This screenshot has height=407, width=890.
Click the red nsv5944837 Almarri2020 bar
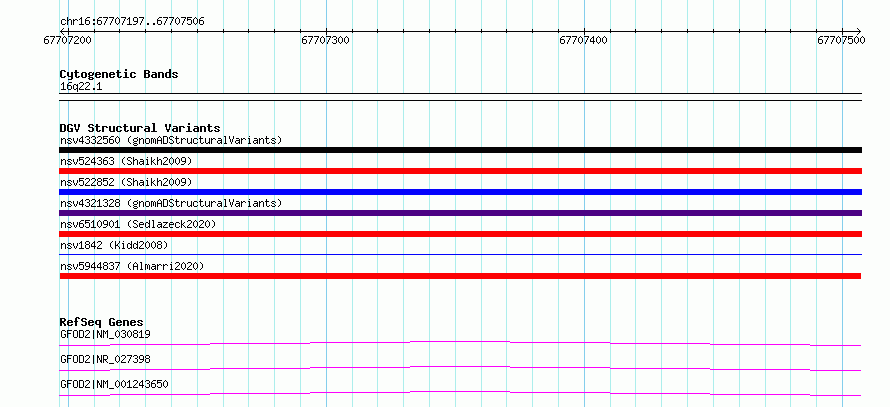(460, 276)
